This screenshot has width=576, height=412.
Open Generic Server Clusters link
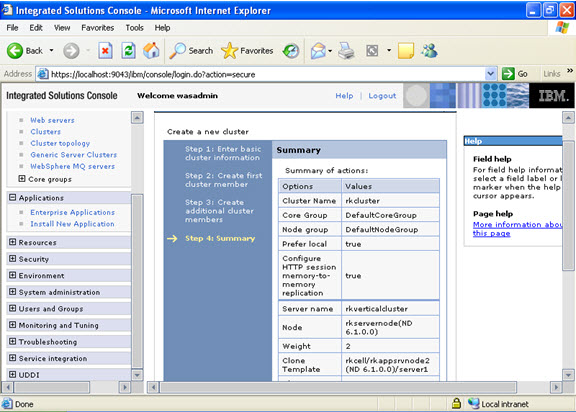73,155
